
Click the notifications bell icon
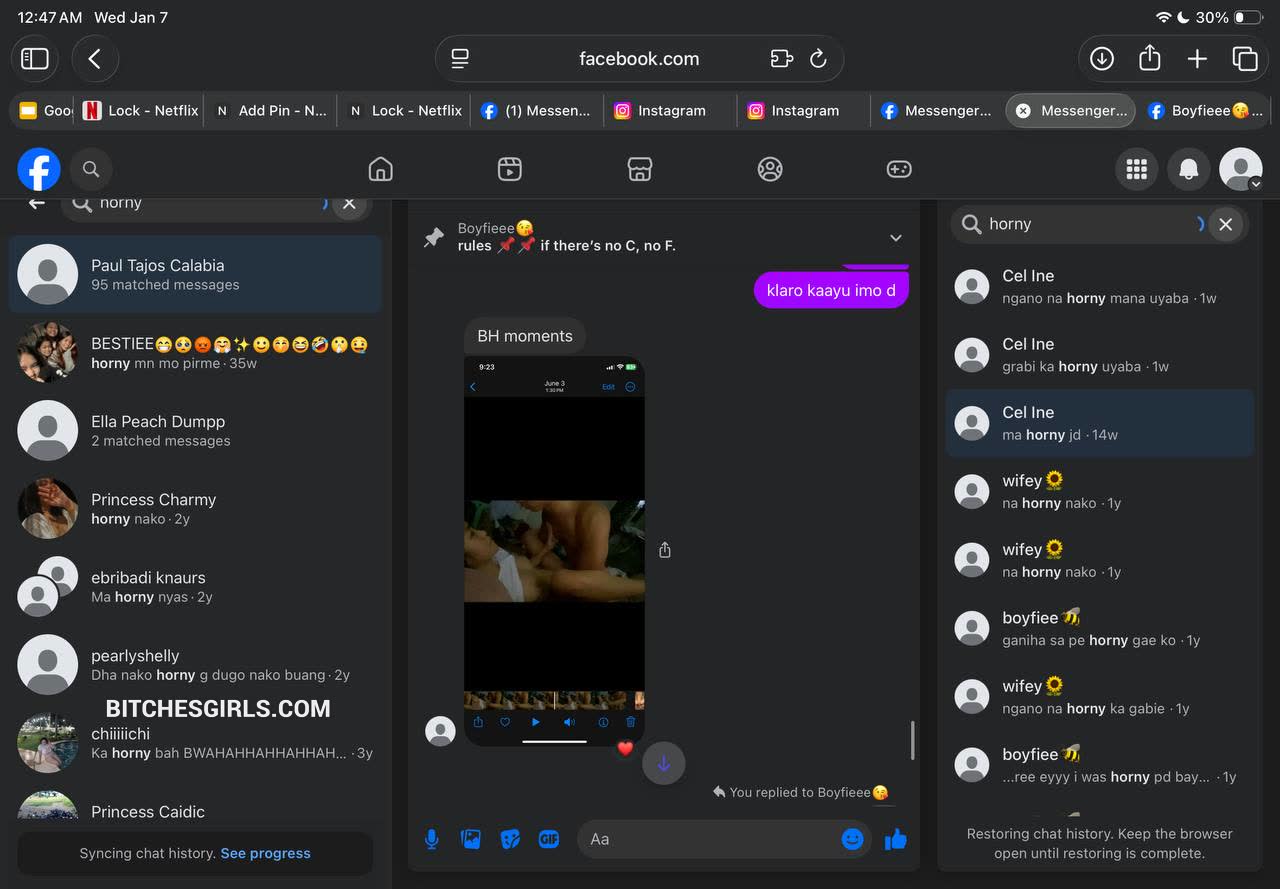click(1188, 170)
